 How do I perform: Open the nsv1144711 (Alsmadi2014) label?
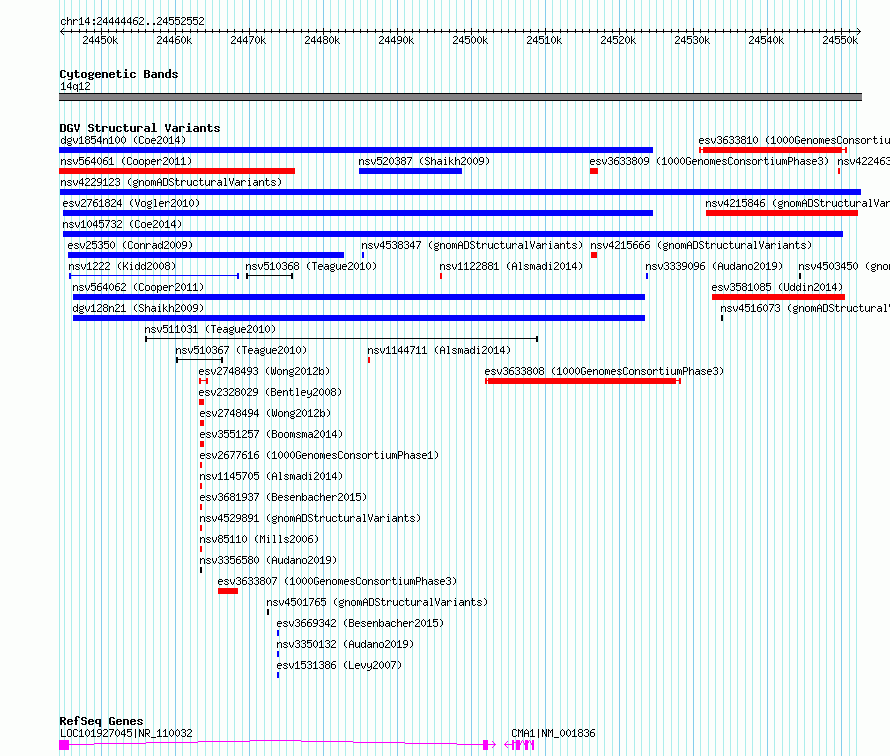(439, 350)
